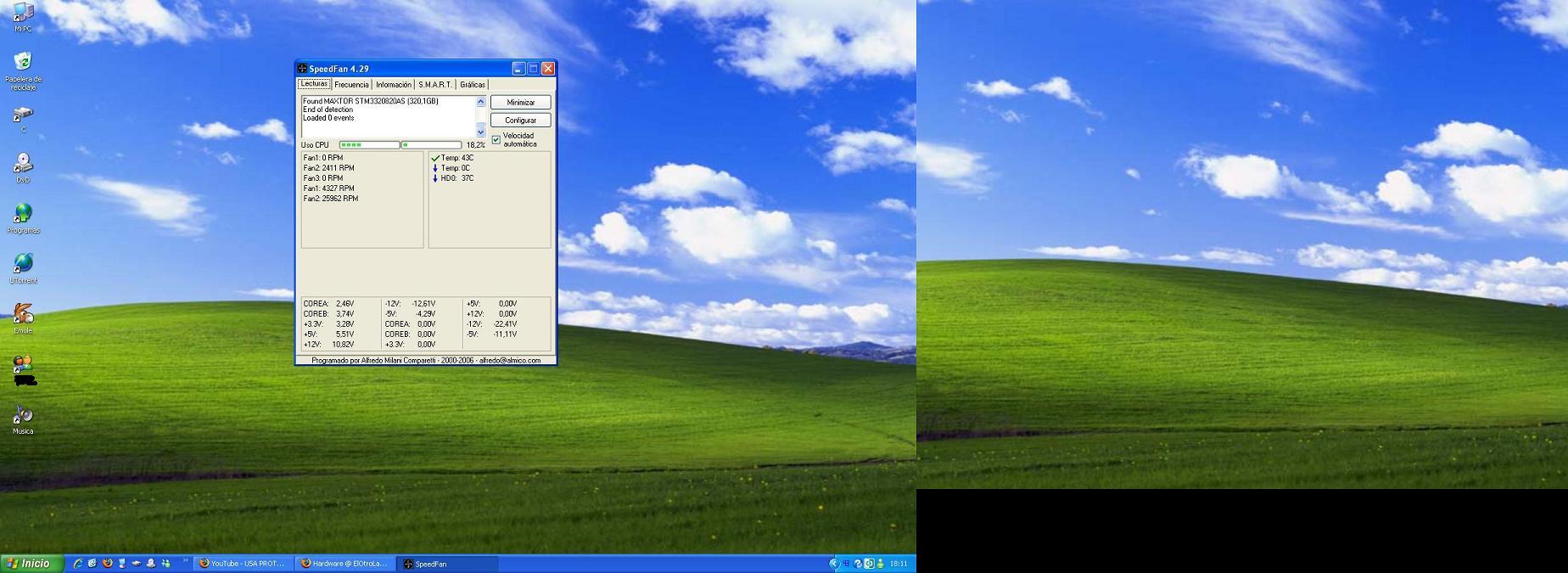Select the messenger icon with blacked-out label
Screen dimensions: 1568x573
tap(23, 370)
